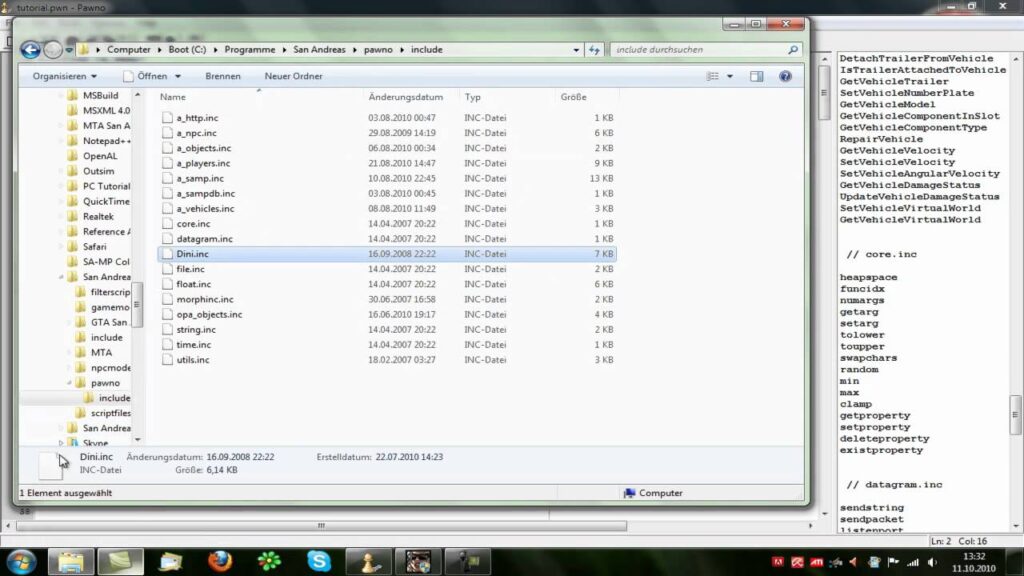The image size is (1024, 576).
Task: Expand the Öffnen dropdown arrow
Action: [x=178, y=76]
